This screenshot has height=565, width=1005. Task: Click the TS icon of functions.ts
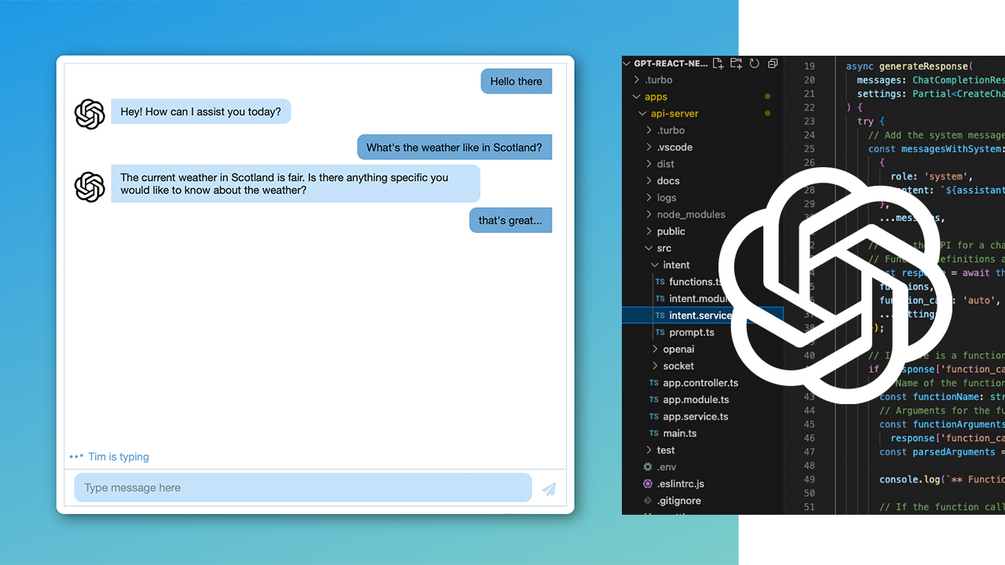[x=660, y=282]
